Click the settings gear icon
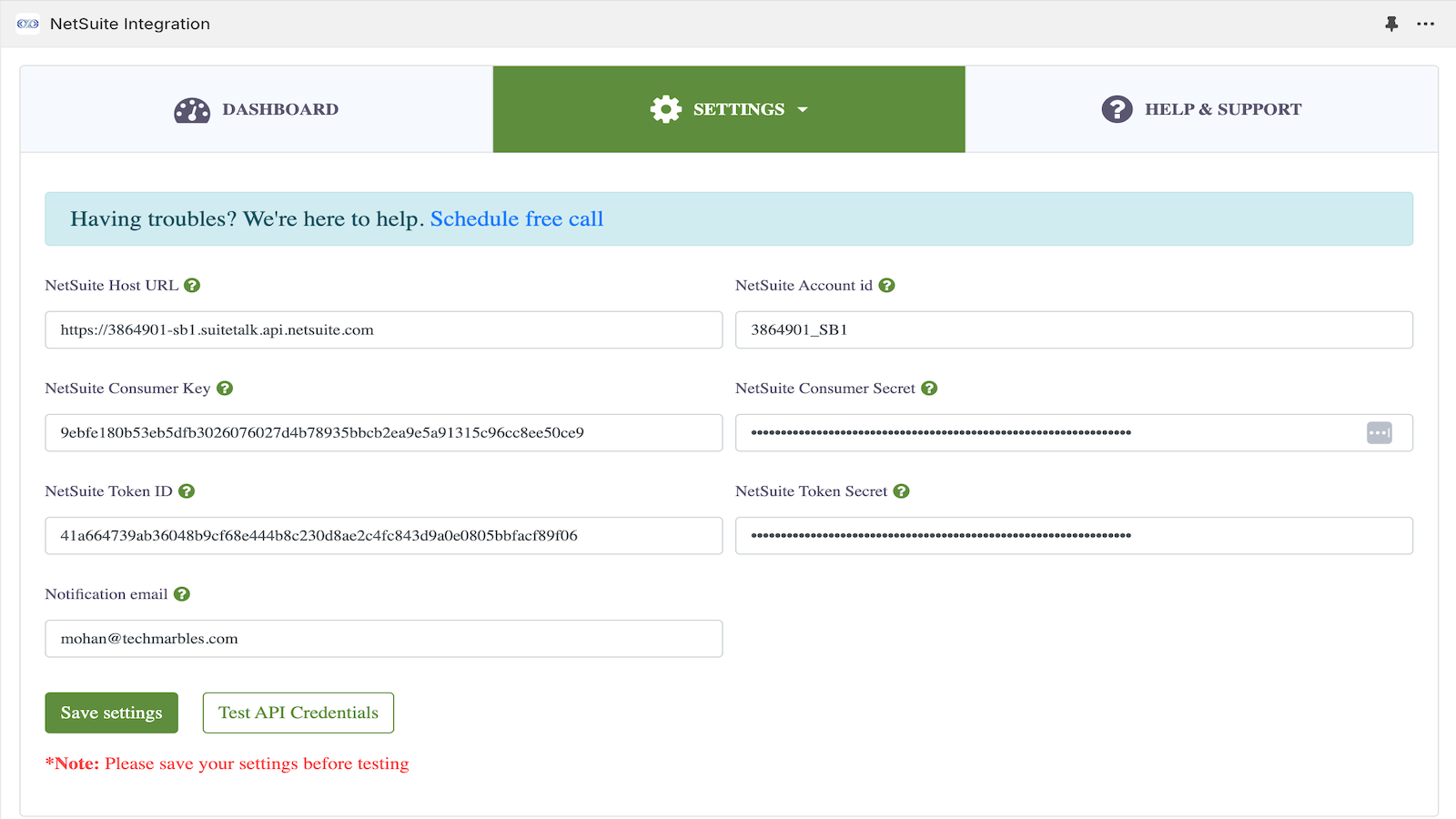Screen dimensions: 1456x819 666,109
